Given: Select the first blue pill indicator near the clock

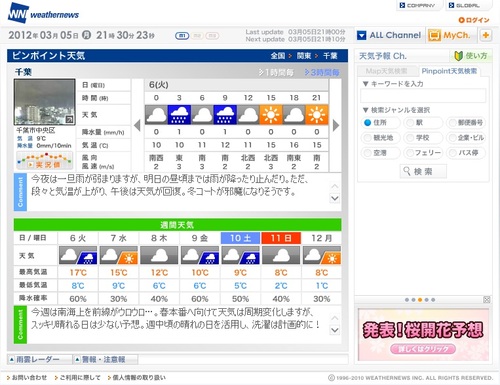Looking at the screenshot, I should click(182, 36).
